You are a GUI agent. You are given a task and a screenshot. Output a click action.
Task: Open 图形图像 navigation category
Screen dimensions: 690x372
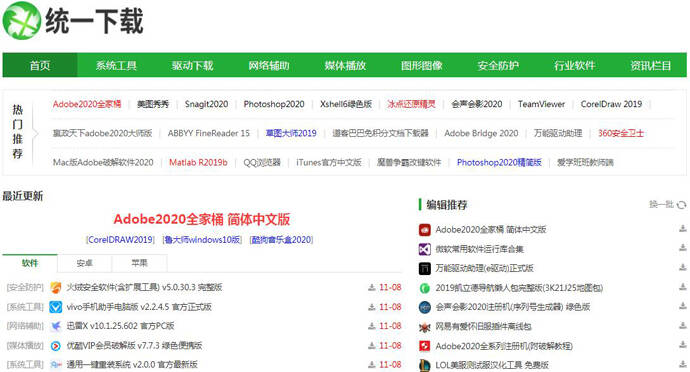422,65
